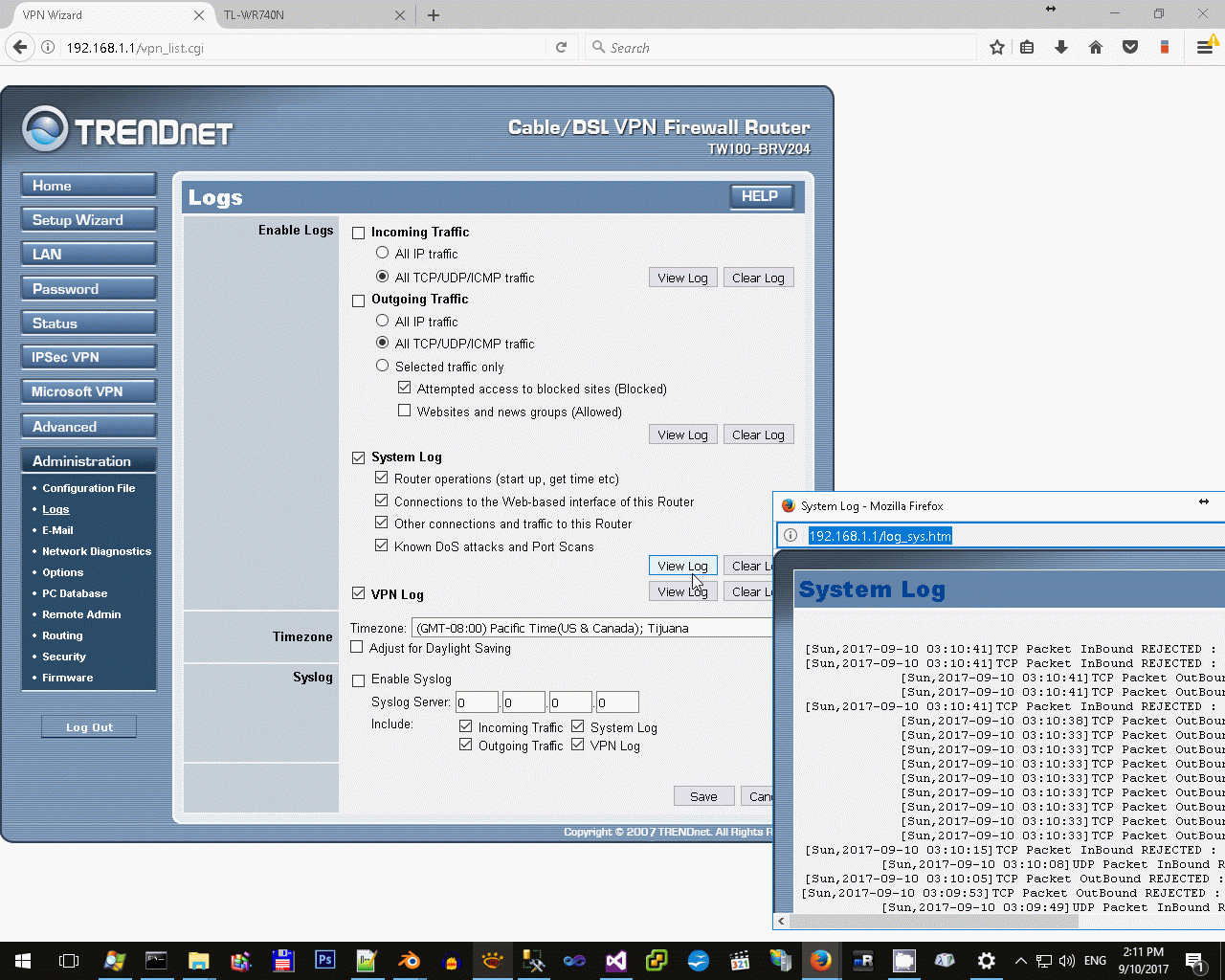This screenshot has height=980, width=1225.
Task: Bookmark this page with the star icon
Action: (x=997, y=47)
